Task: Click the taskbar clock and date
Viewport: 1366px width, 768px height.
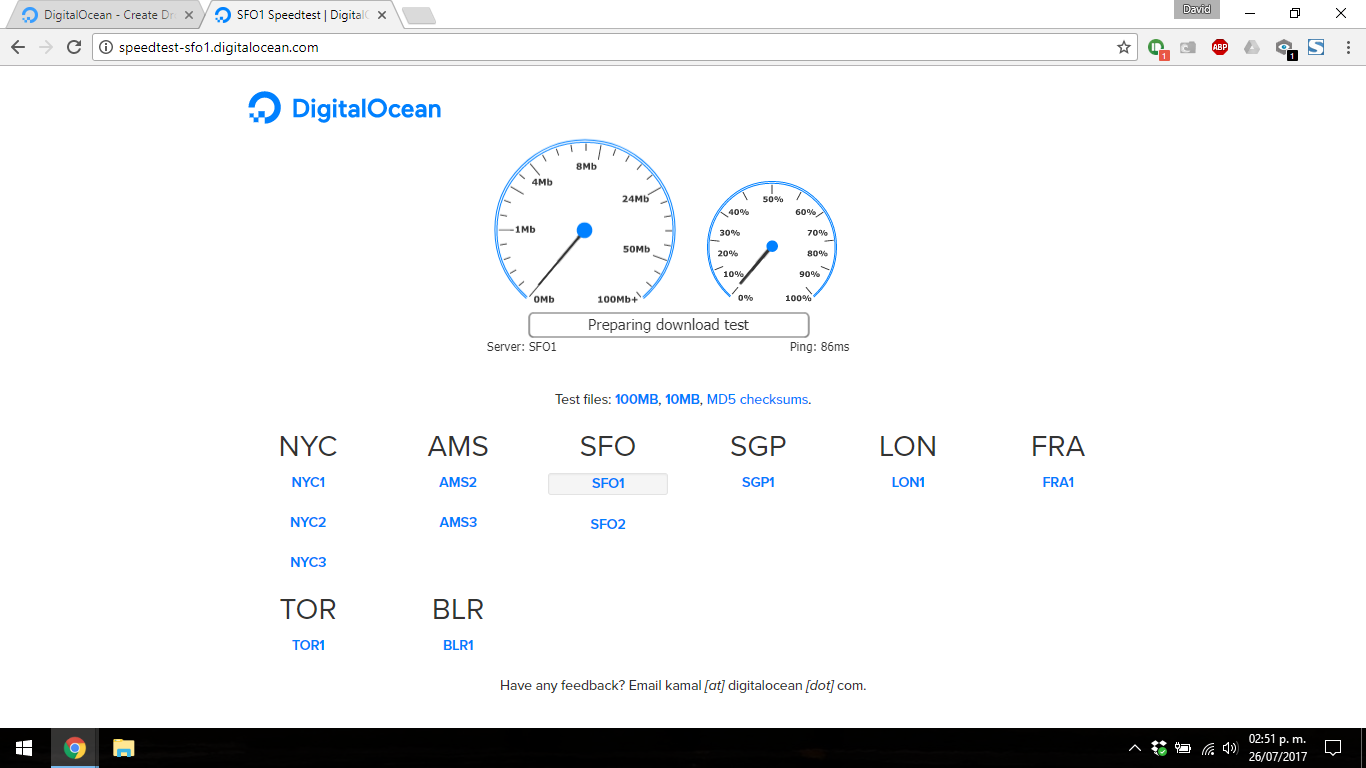Action: pyautogui.click(x=1277, y=748)
